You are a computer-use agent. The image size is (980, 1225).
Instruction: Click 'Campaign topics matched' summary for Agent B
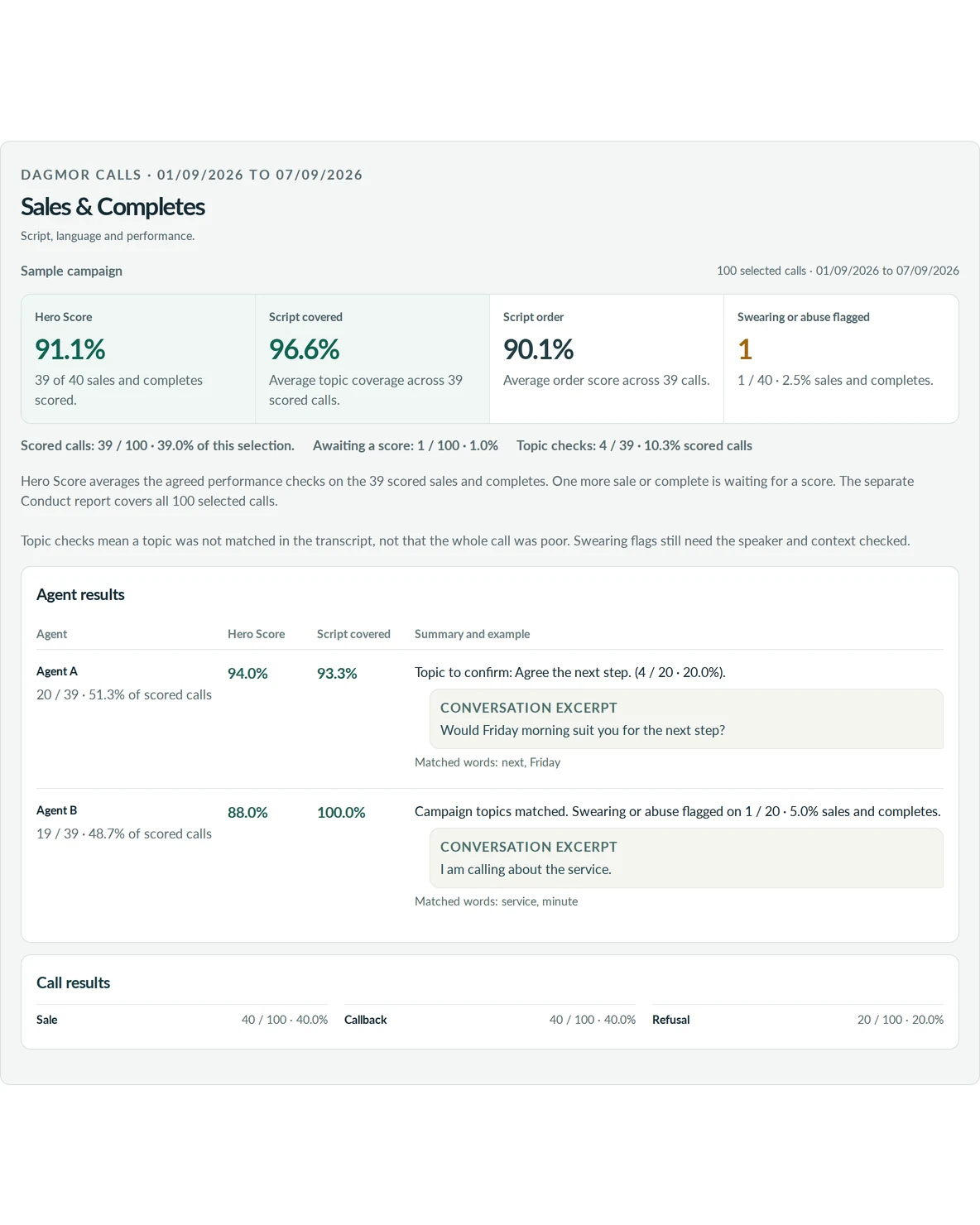pyautogui.click(x=678, y=811)
